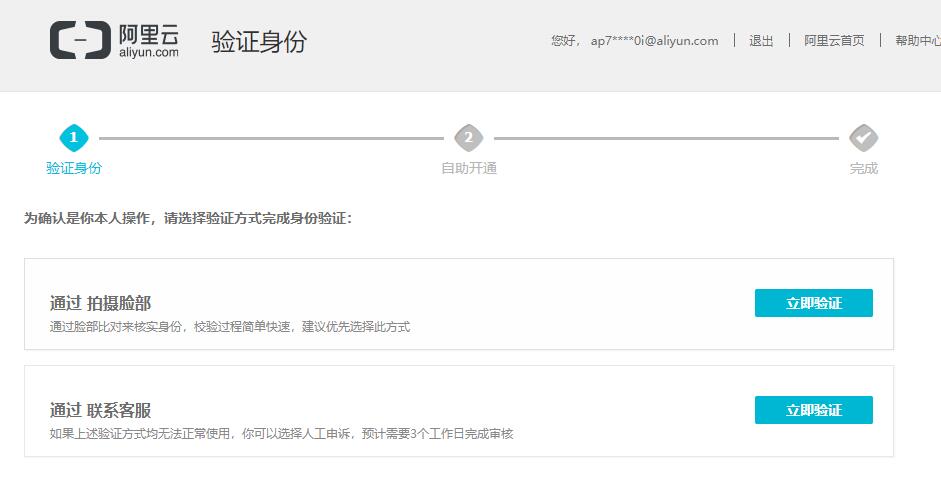Log out via the 退出 link

point(761,41)
